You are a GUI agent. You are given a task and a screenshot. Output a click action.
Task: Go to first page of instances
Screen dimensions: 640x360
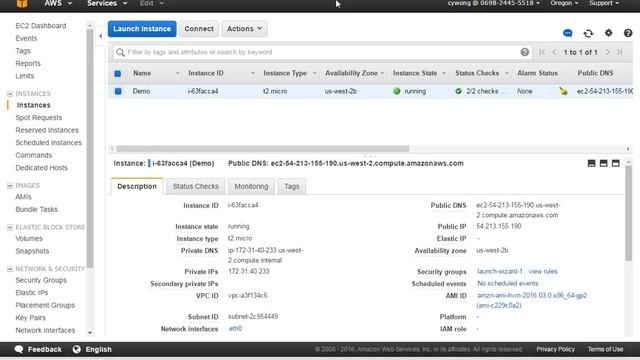click(x=542, y=52)
